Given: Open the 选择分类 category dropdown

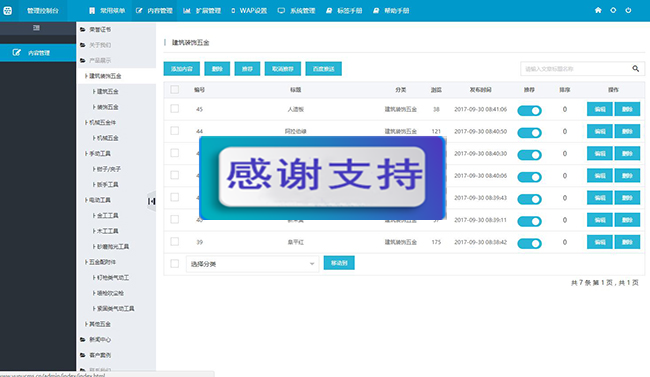Looking at the screenshot, I should 252,264.
